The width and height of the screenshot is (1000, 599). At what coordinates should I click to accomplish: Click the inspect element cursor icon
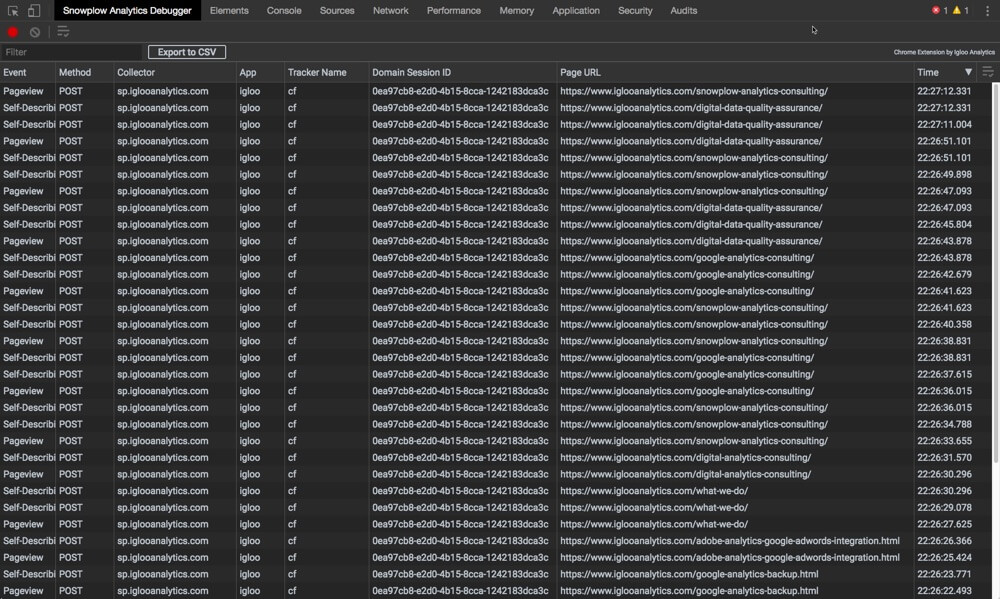13,10
